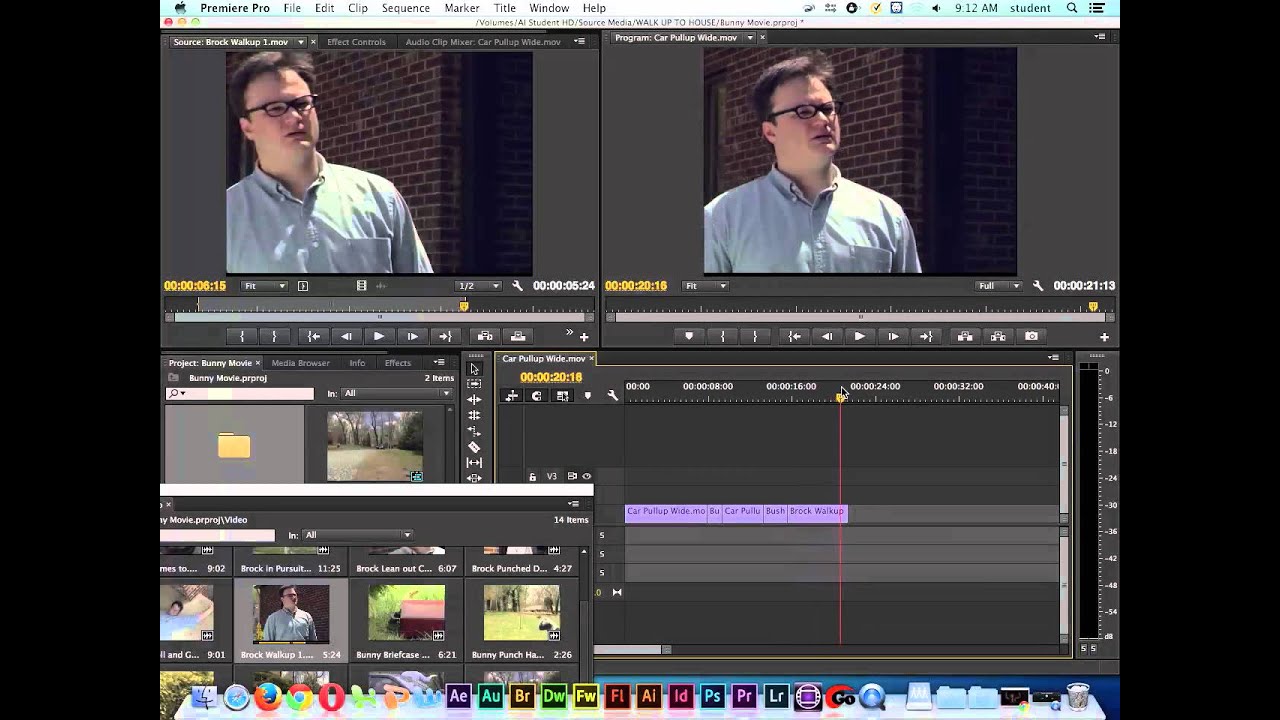Select the Razor tool
Screen dimensions: 1280x720
tap(474, 447)
